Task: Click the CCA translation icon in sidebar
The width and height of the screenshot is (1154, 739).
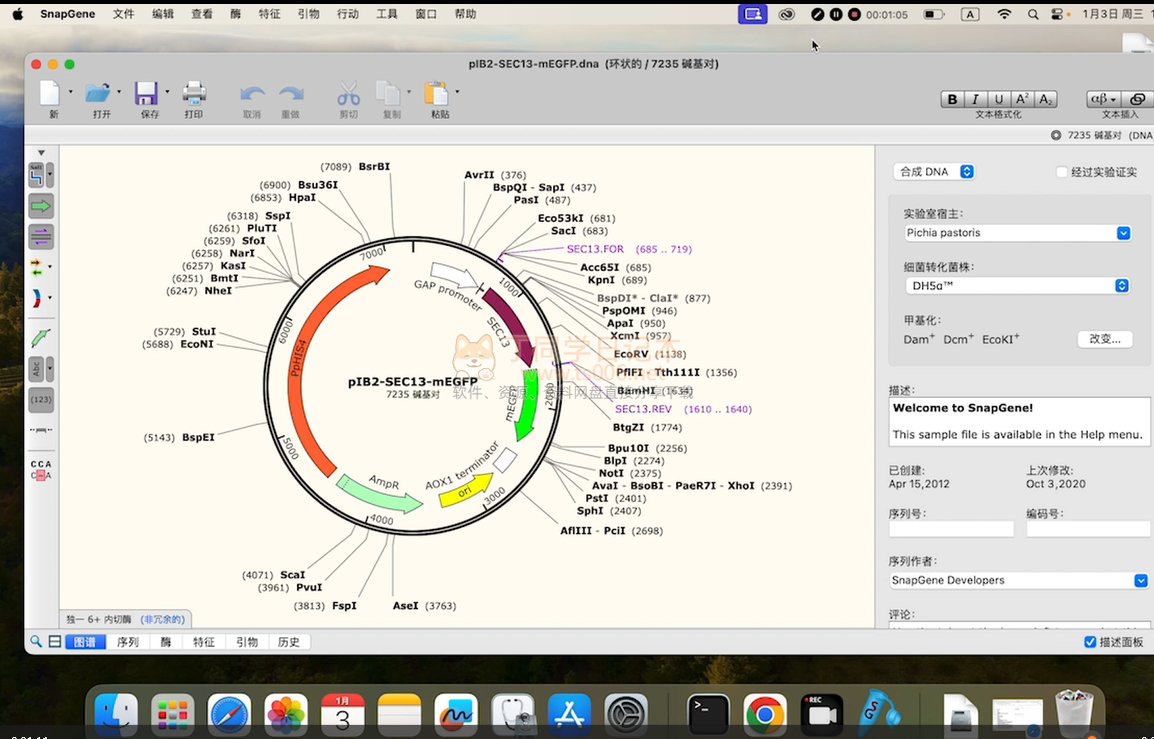Action: [41, 469]
